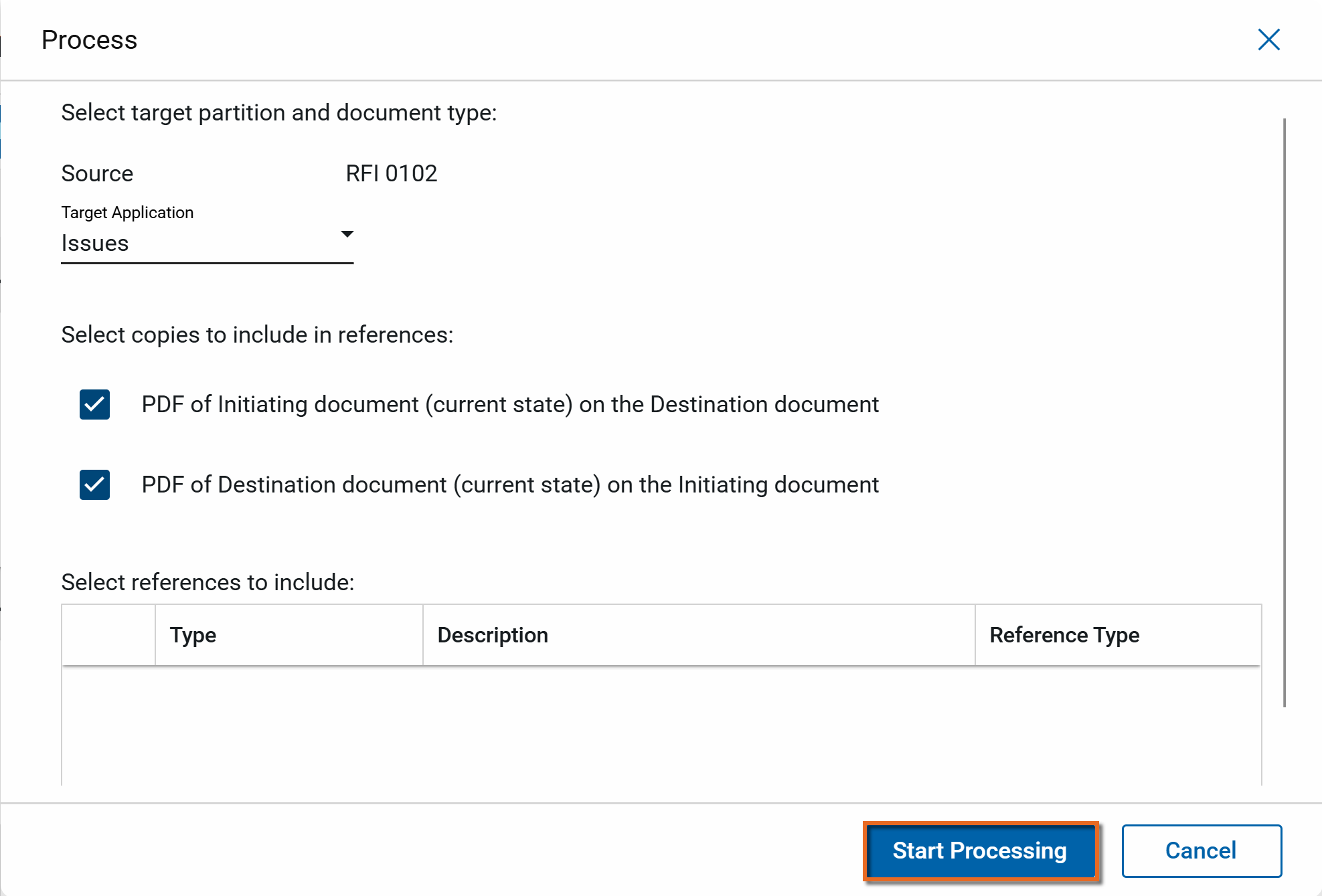
Task: Click the Target Application field label
Action: 127,213
